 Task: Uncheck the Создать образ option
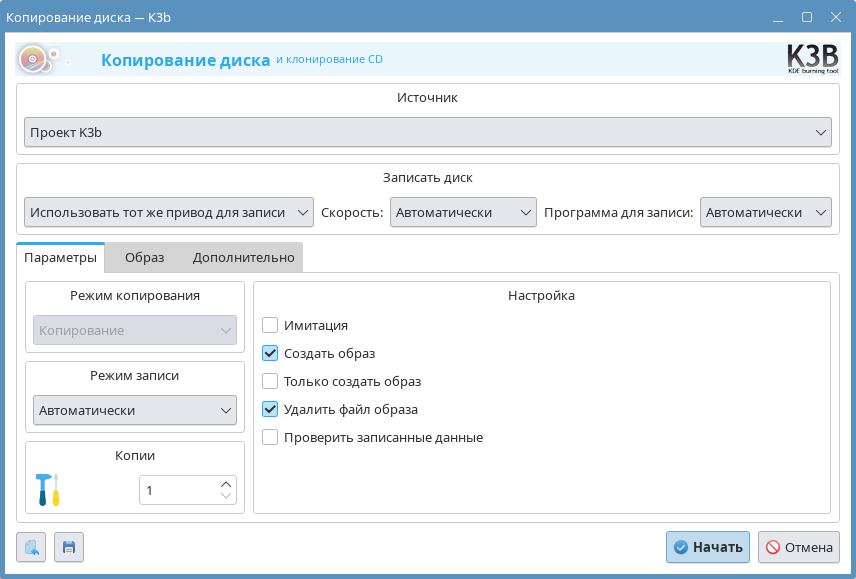[x=270, y=353]
